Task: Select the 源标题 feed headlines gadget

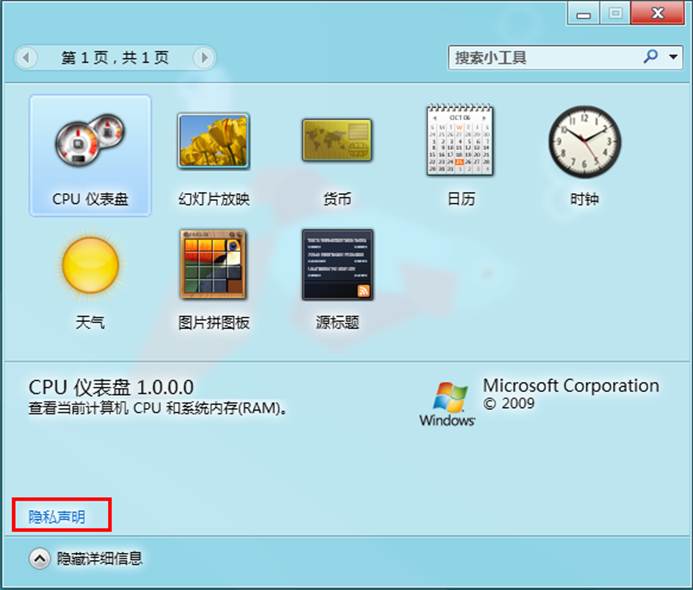Action: click(x=337, y=264)
